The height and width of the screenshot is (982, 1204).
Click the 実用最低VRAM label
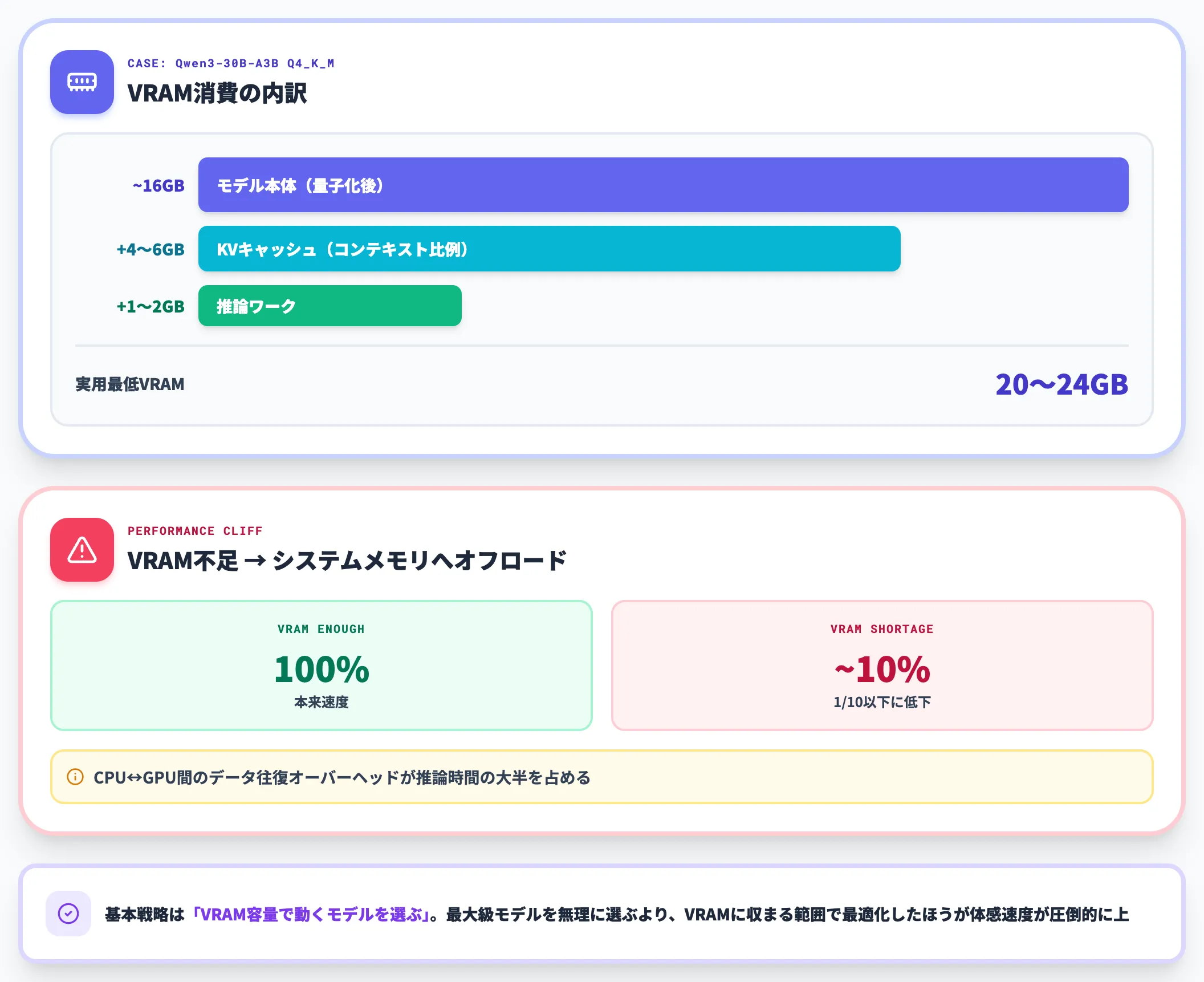(130, 384)
